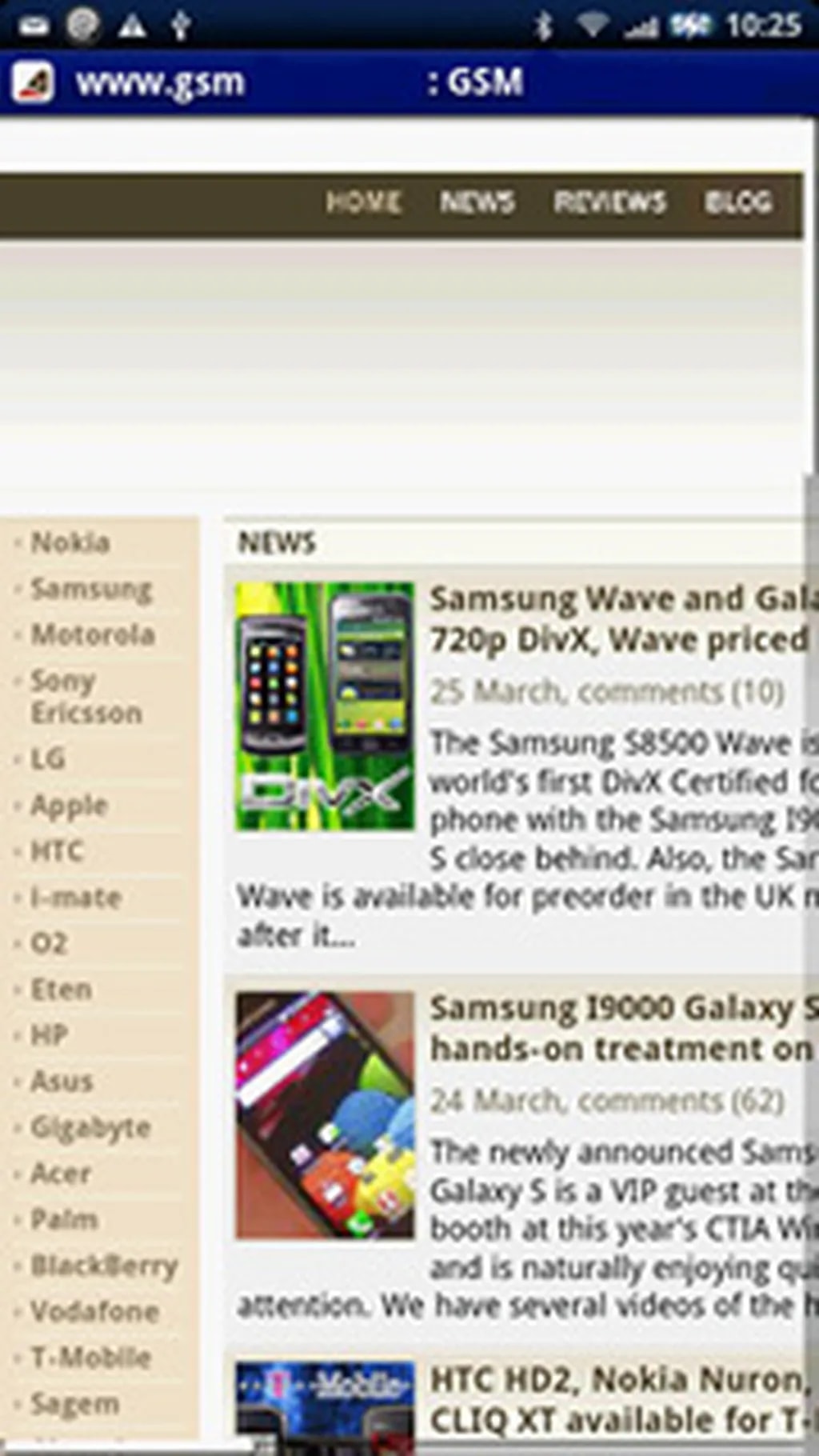Open the HOME menu item

click(x=363, y=202)
